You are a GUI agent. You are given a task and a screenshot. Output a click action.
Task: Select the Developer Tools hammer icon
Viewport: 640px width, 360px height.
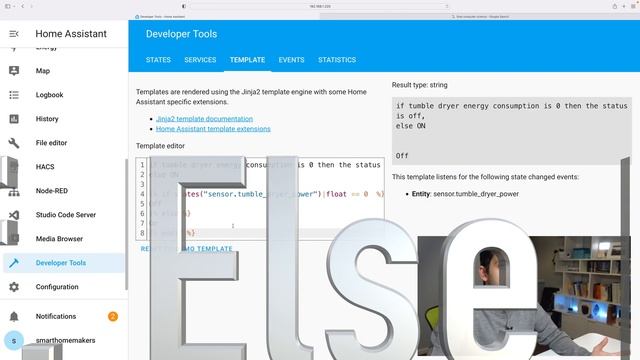(x=14, y=263)
